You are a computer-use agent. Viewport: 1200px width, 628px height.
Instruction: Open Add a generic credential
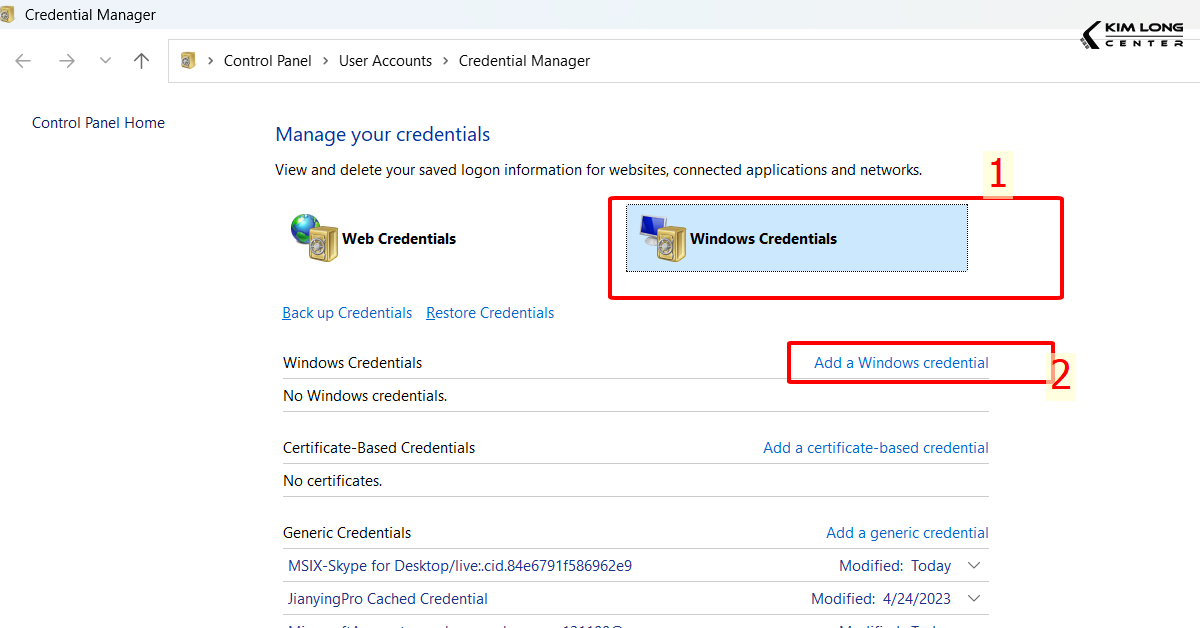[906, 532]
